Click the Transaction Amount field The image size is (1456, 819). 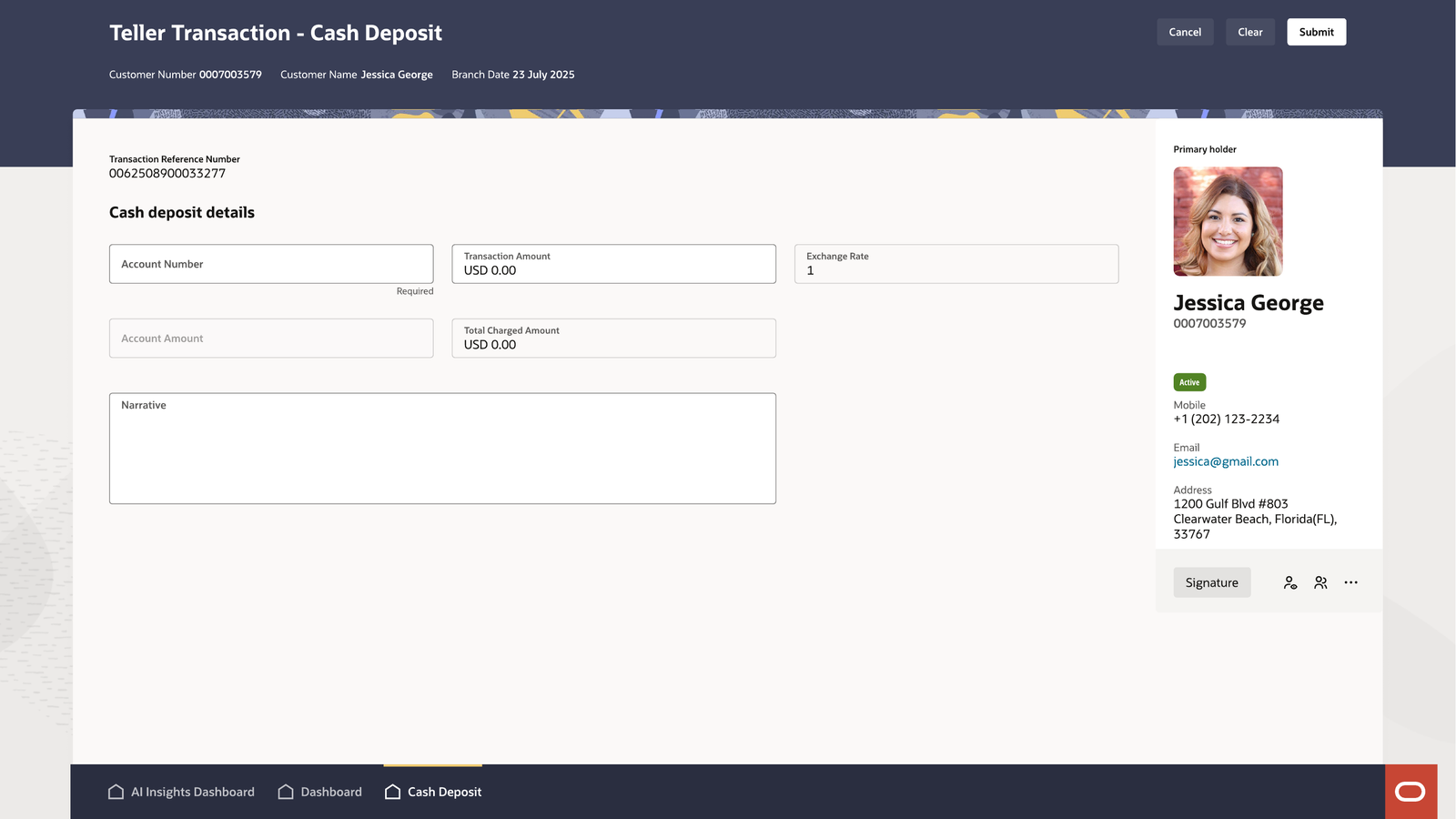tap(613, 264)
